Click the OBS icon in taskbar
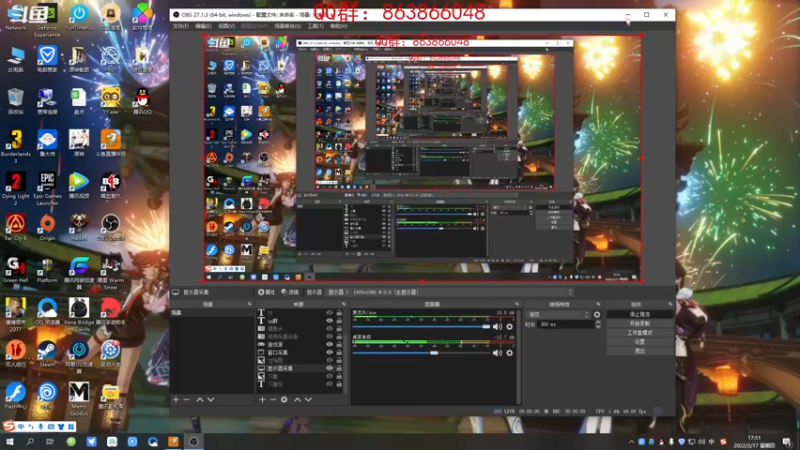Viewport: 800px width, 450px height. tap(193, 441)
